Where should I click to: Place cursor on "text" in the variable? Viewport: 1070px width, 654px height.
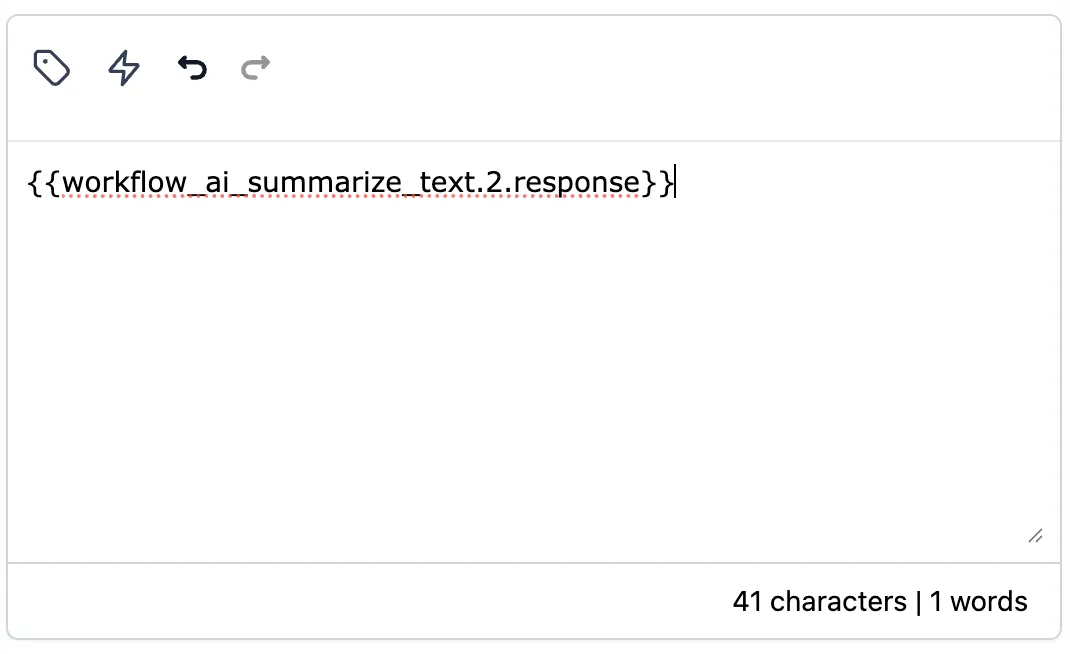pyautogui.click(x=446, y=182)
